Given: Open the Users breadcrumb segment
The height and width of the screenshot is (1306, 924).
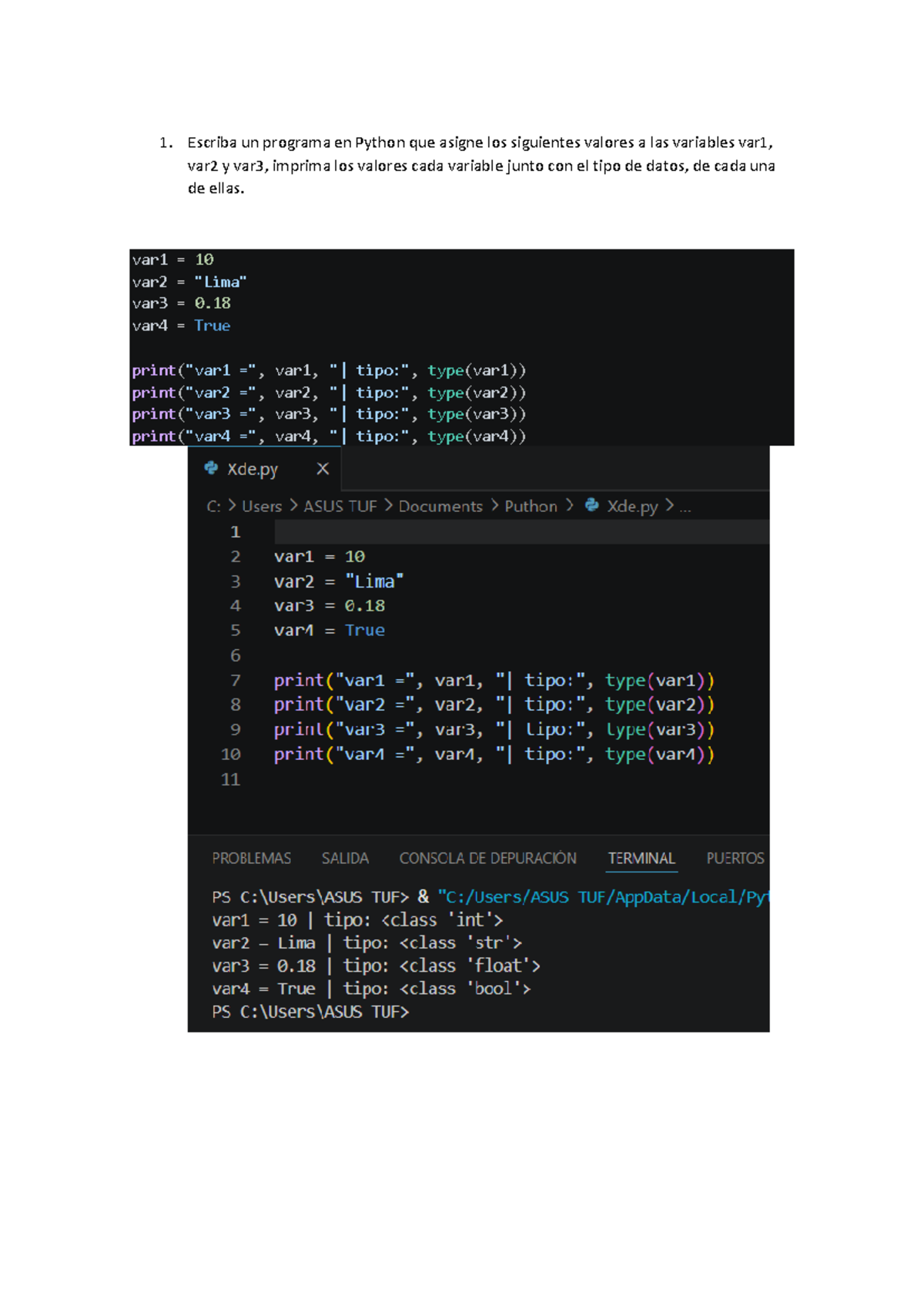Looking at the screenshot, I should click(x=262, y=506).
